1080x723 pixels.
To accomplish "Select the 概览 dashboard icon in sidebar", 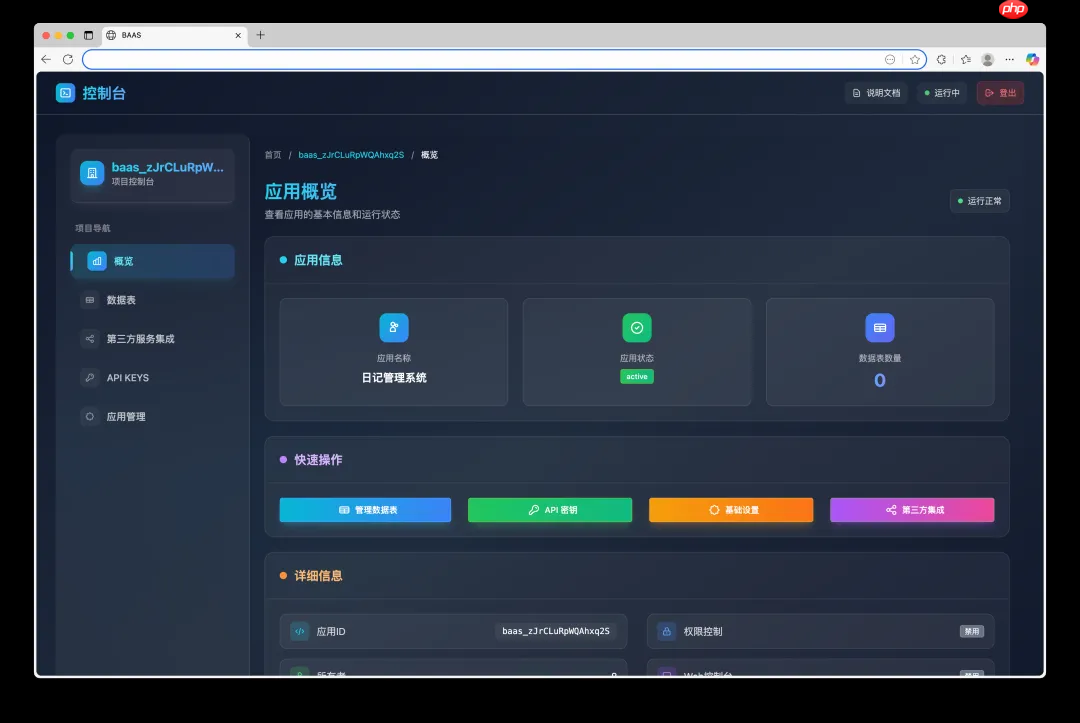I will (98, 261).
